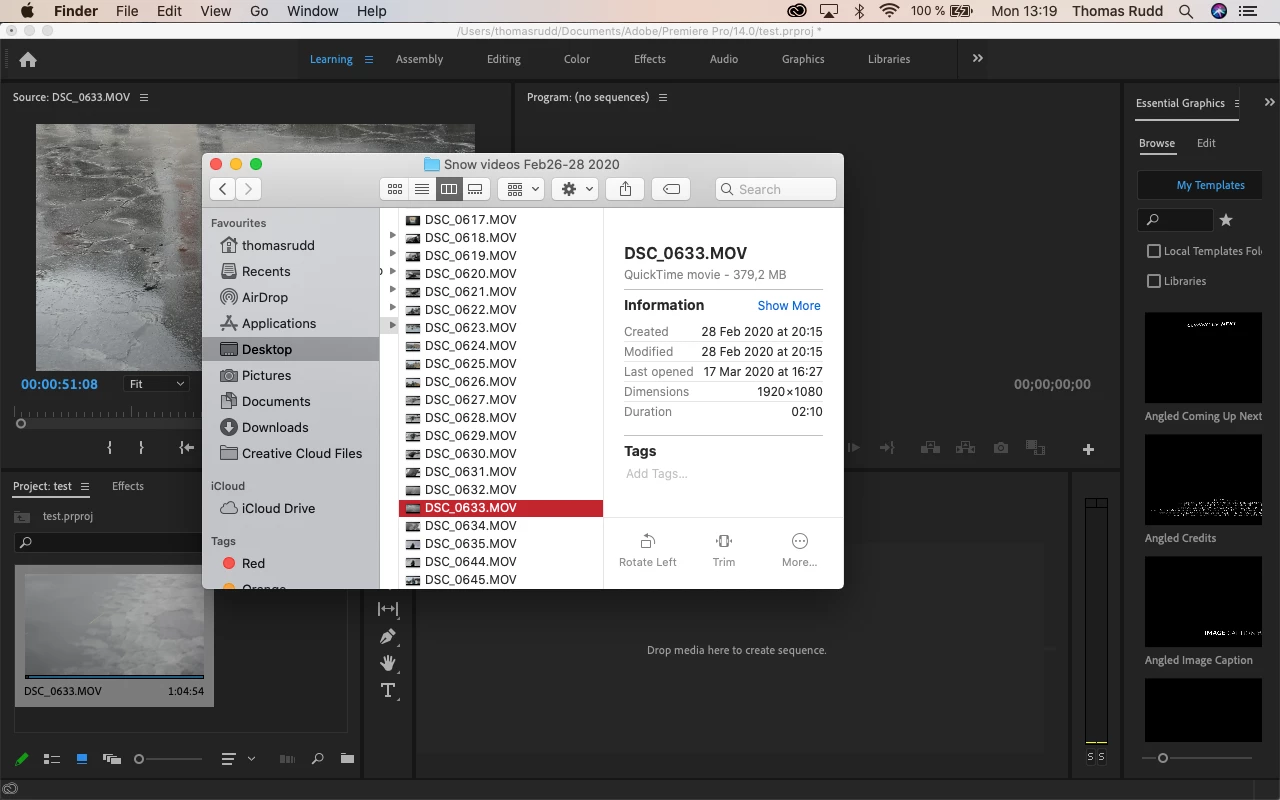Click Comparison View icon in Program monitor

click(x=1035, y=448)
